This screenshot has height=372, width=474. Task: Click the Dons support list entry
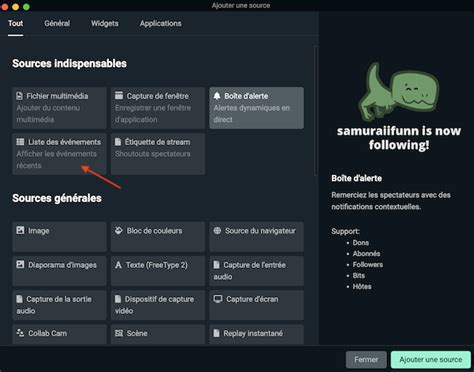point(361,243)
